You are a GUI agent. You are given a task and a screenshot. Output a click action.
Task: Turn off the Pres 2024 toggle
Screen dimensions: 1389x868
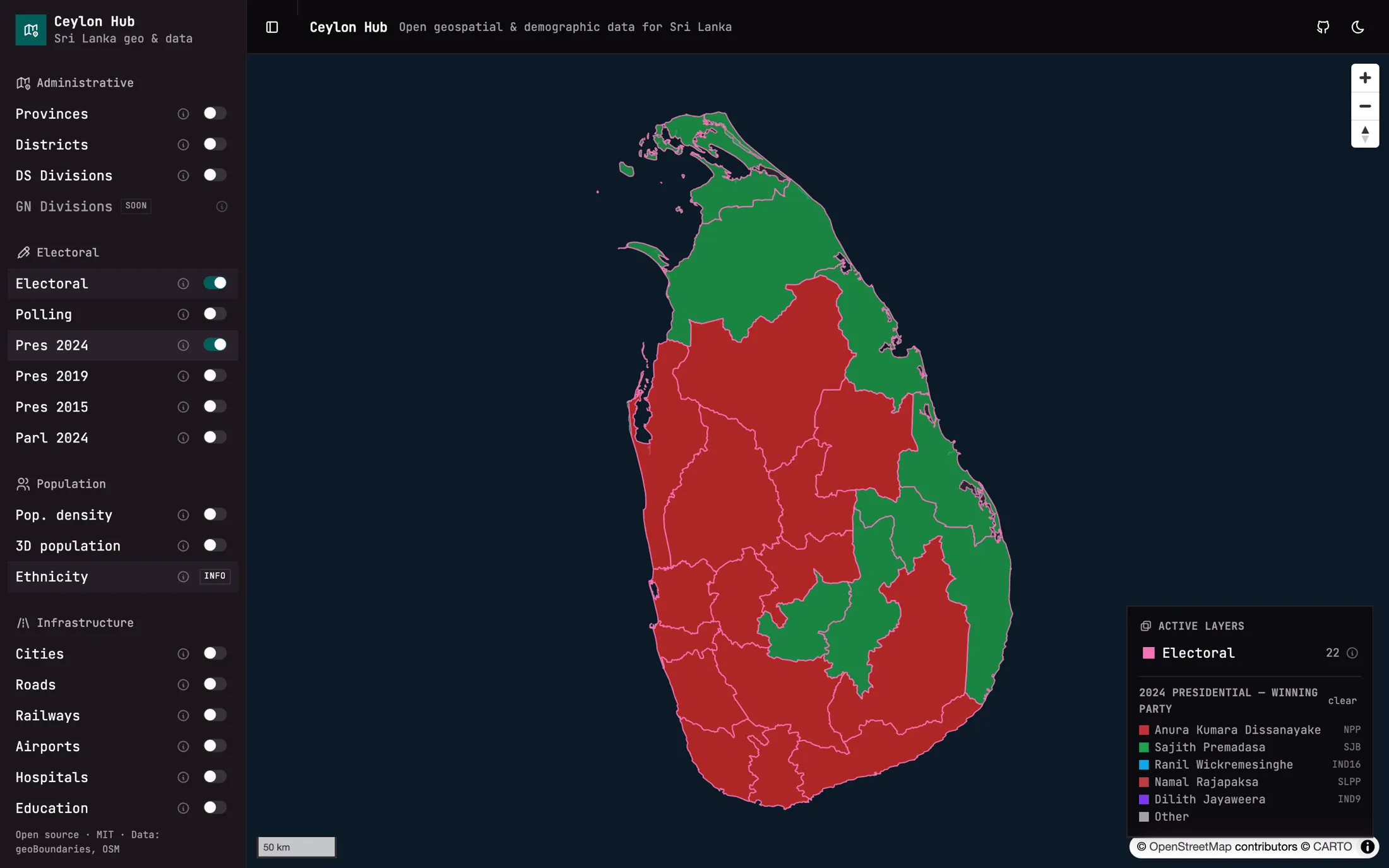coord(215,345)
